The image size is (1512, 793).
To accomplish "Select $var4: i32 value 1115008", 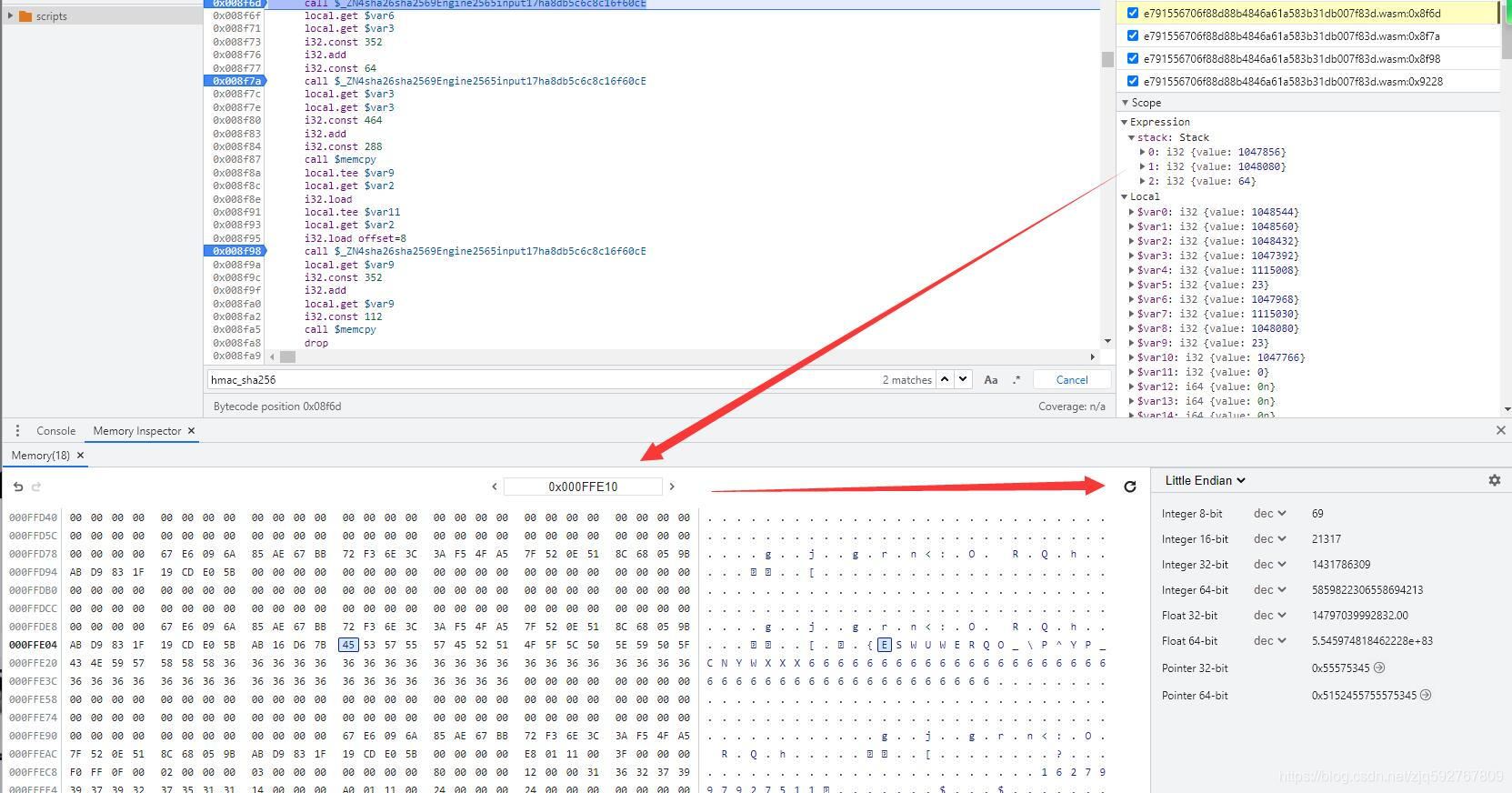I will [x=1217, y=270].
